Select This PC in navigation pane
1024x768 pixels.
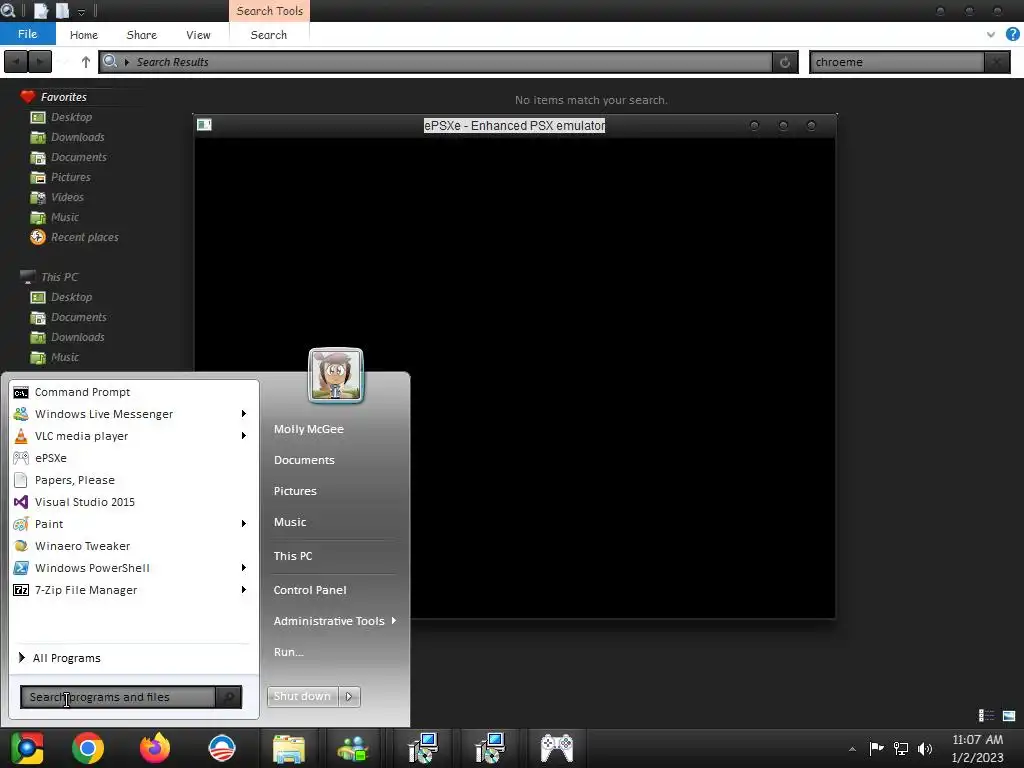click(x=49, y=277)
